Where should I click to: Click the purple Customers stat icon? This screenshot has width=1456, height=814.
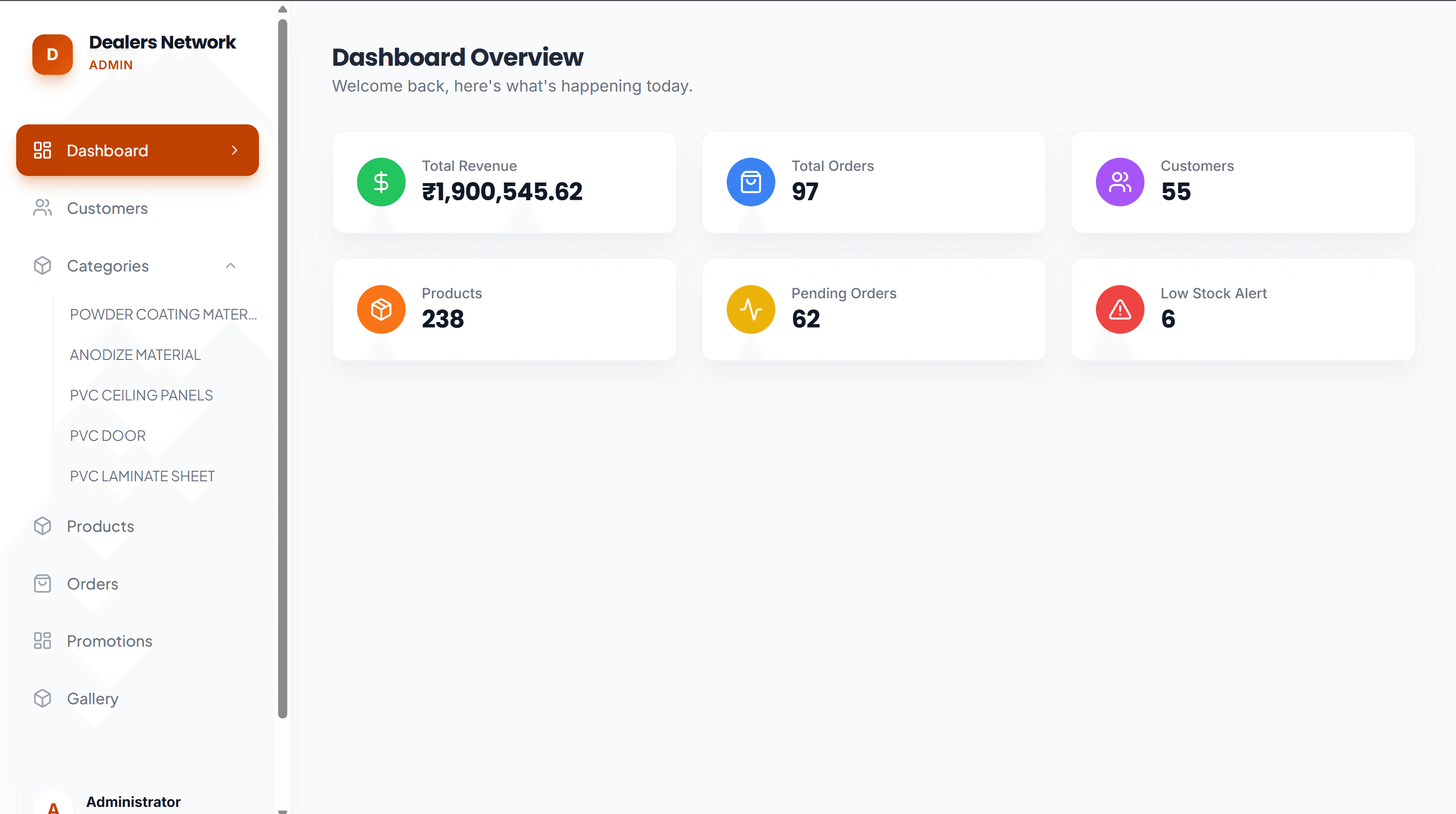click(x=1119, y=182)
